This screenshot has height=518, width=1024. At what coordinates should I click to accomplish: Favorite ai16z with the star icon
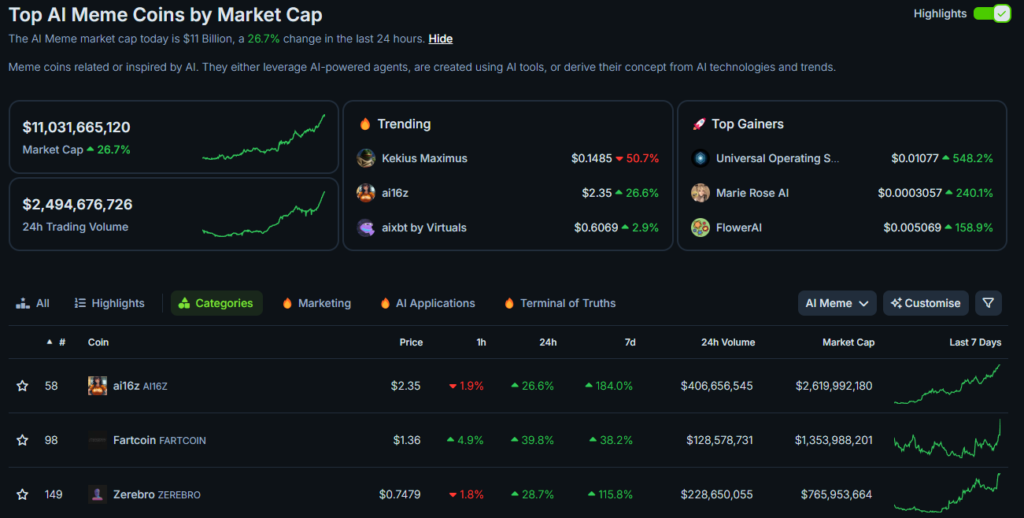click(22, 386)
